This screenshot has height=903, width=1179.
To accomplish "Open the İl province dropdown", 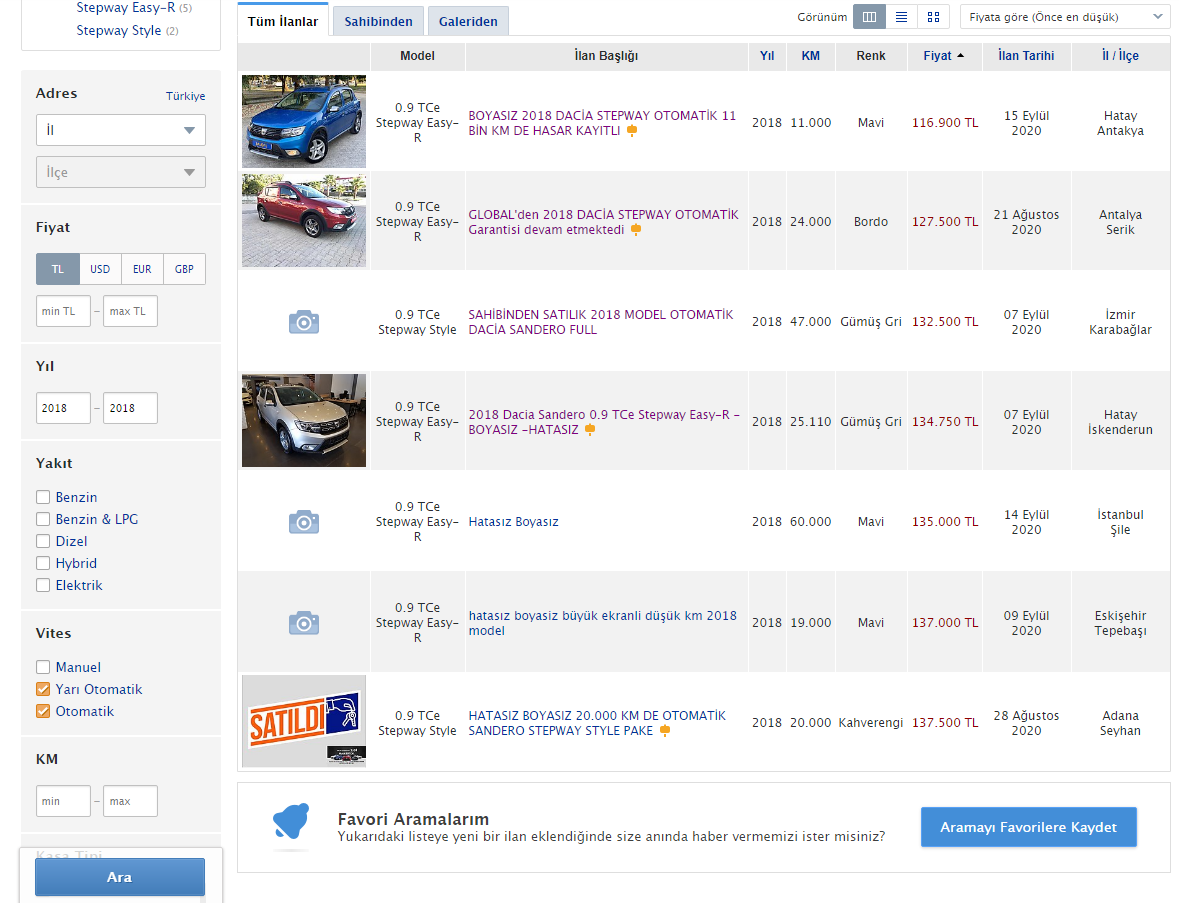I will tap(120, 130).
